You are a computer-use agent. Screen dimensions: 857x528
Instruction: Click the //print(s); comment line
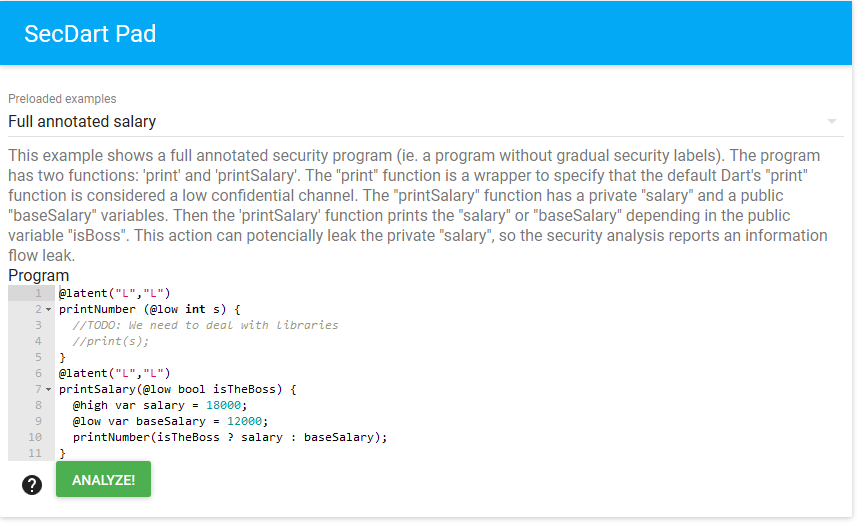[110, 342]
